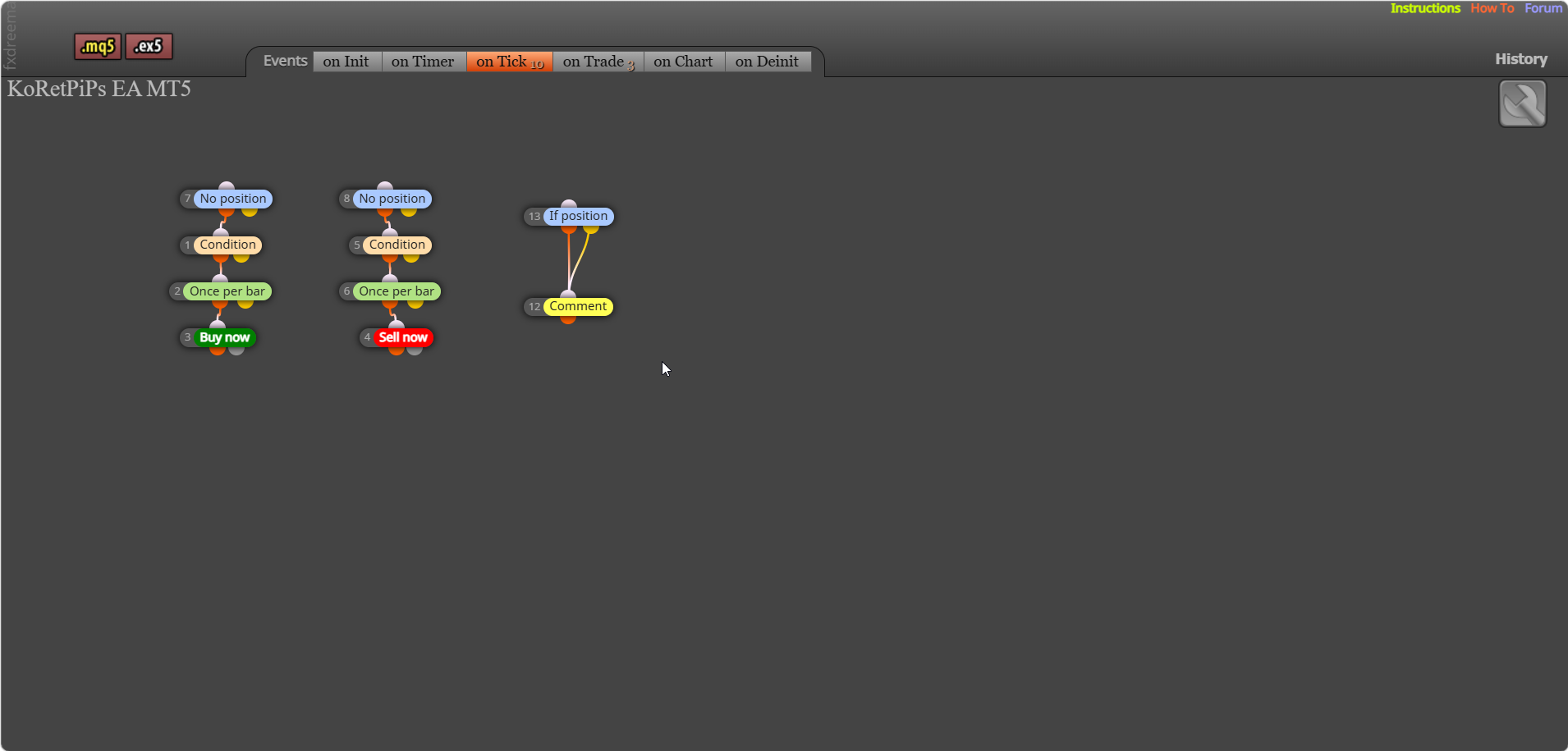Screen dimensions: 1568x751
Task: Select Condition block number 1
Action: pos(227,245)
